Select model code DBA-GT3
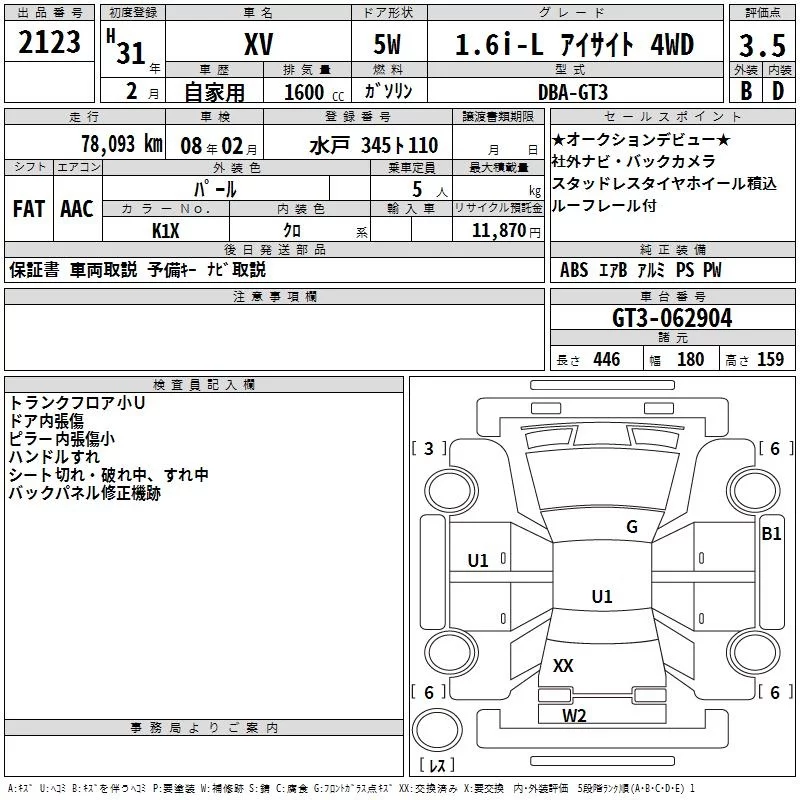This screenshot has height=800, width=800. [572, 92]
